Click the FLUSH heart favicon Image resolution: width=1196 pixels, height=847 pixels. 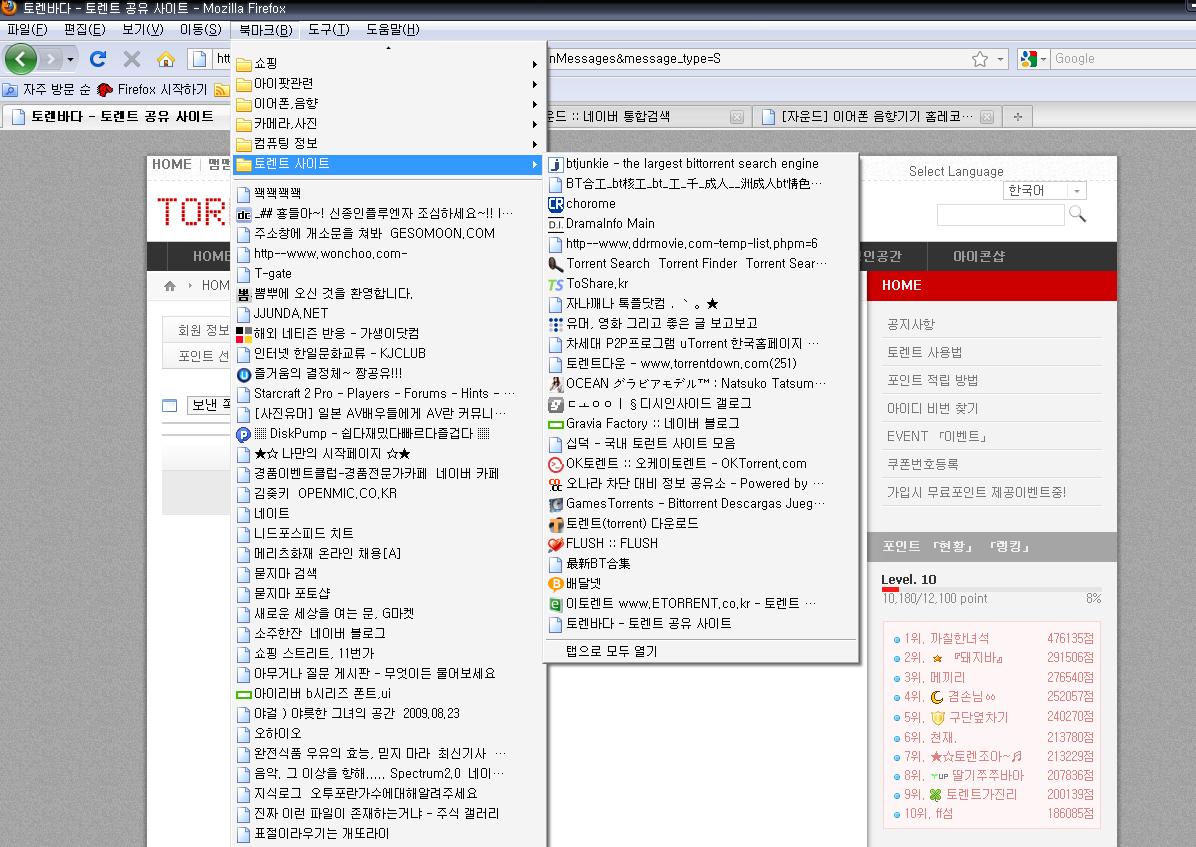coord(555,544)
